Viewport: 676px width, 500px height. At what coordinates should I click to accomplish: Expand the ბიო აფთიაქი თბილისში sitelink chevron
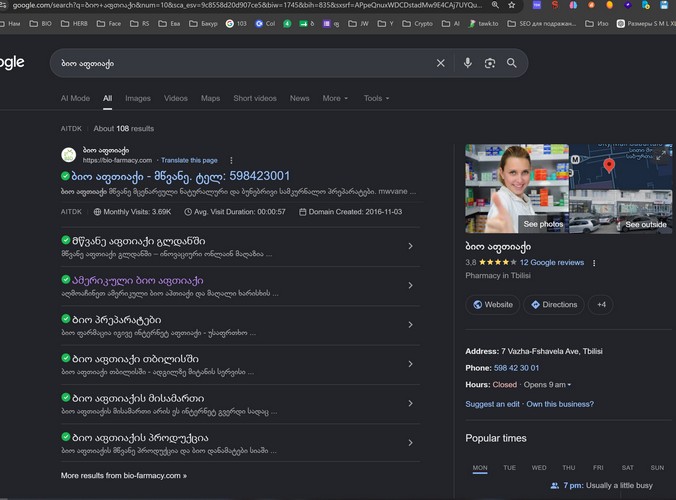tap(410, 364)
